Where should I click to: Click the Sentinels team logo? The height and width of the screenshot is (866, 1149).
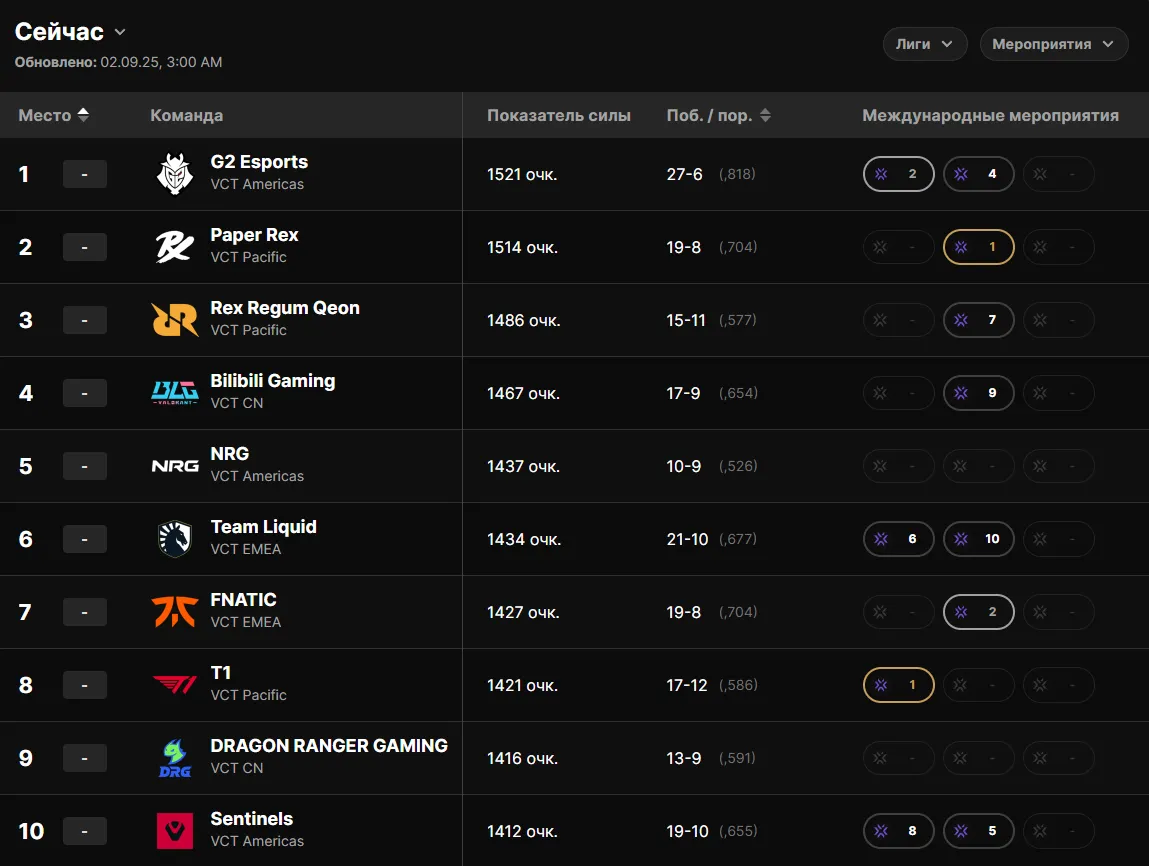coord(174,831)
